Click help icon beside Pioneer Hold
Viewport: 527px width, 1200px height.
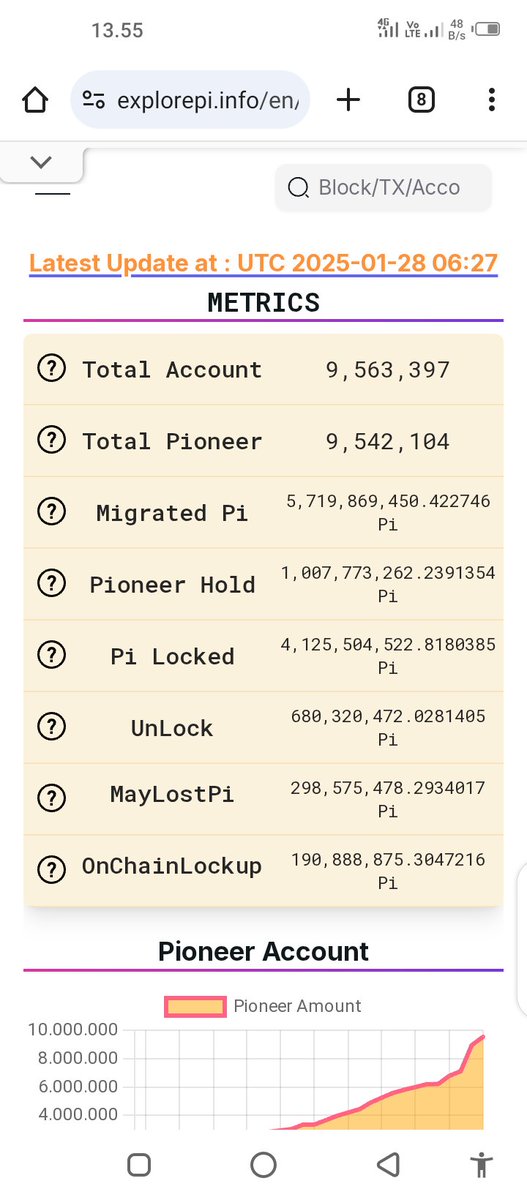[x=51, y=584]
